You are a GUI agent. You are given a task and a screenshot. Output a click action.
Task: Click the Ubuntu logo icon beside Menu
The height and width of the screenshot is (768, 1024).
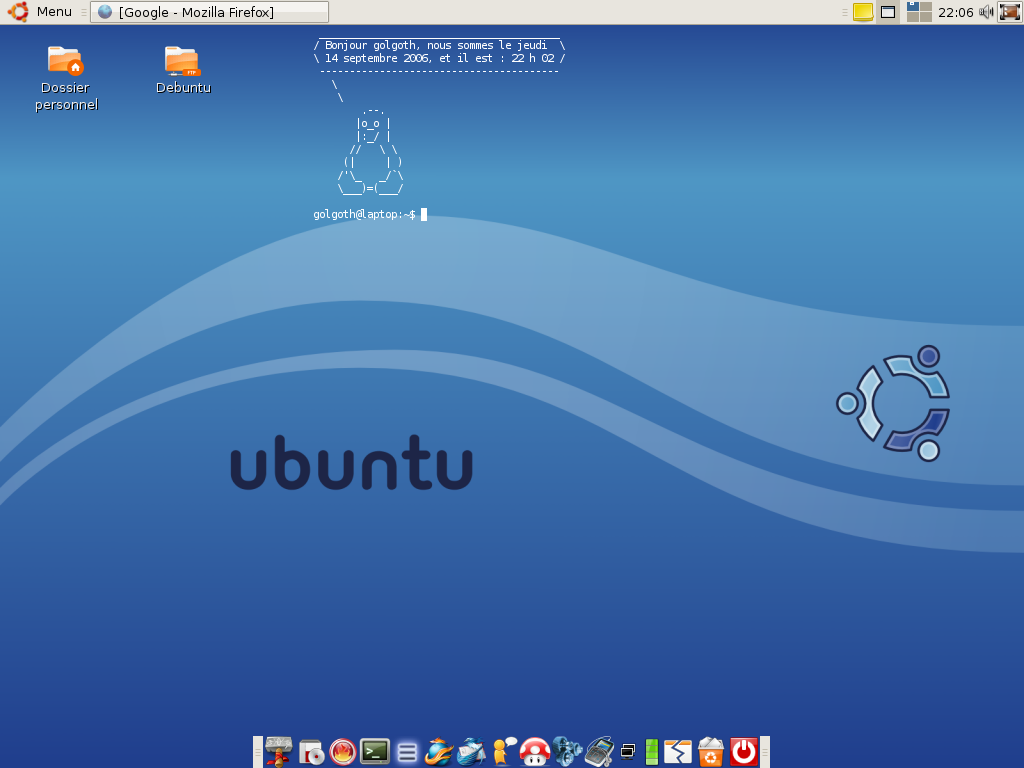click(18, 12)
